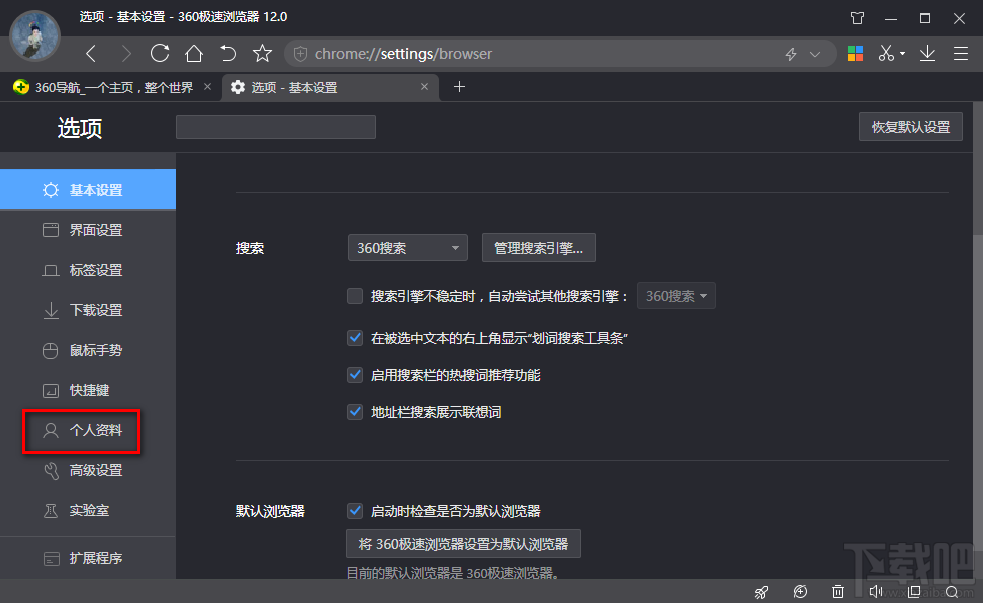Close the 360导航 tab
983x603 pixels.
tap(208, 87)
